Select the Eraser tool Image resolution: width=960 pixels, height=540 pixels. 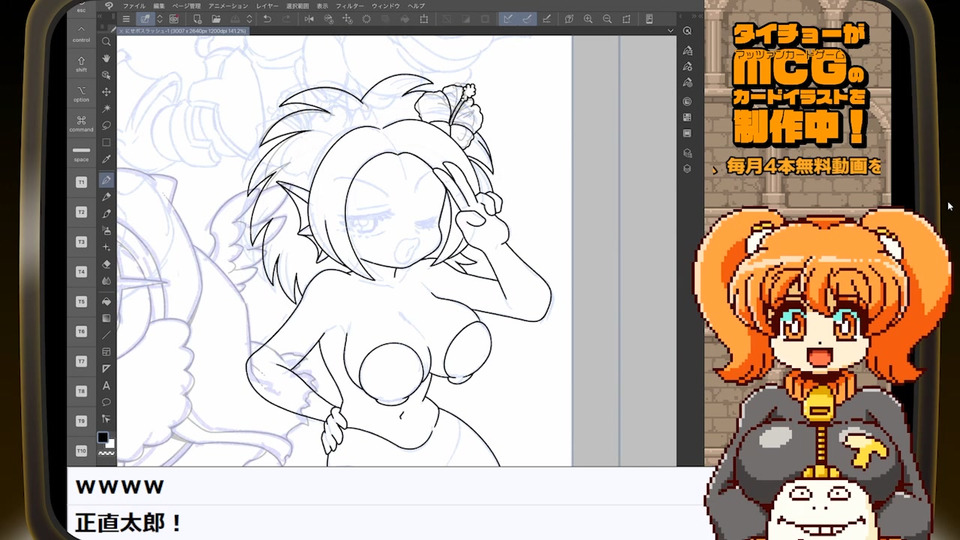(106, 264)
